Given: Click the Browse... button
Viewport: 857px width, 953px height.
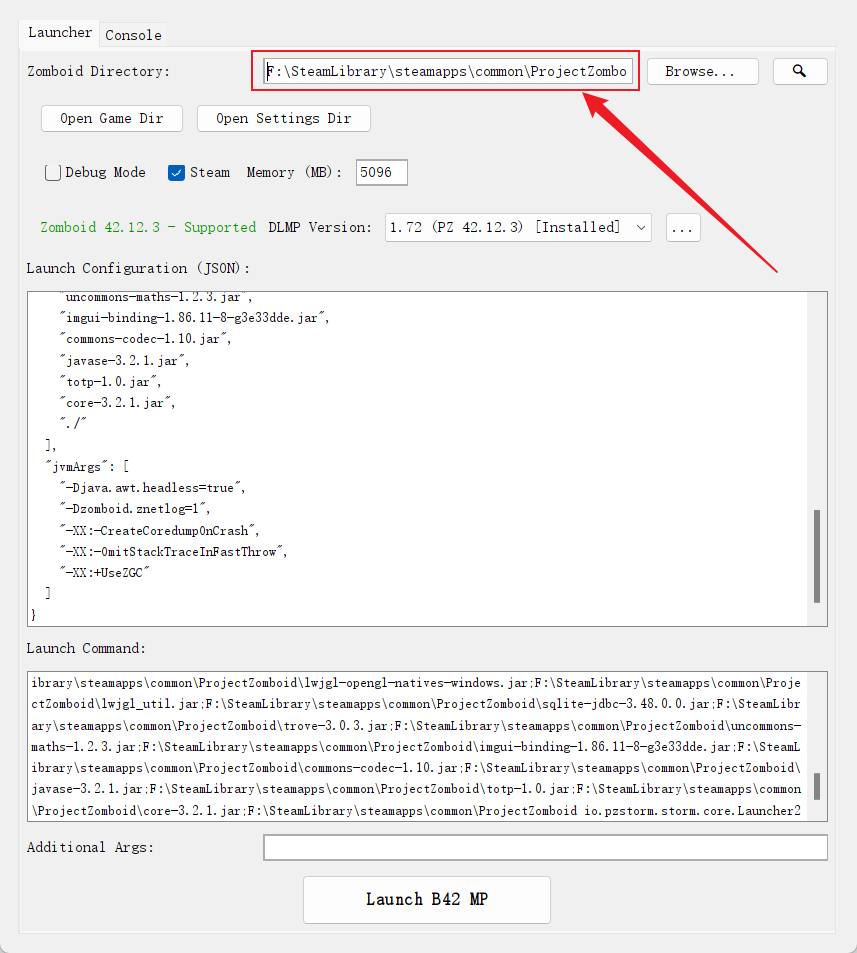Looking at the screenshot, I should point(702,72).
